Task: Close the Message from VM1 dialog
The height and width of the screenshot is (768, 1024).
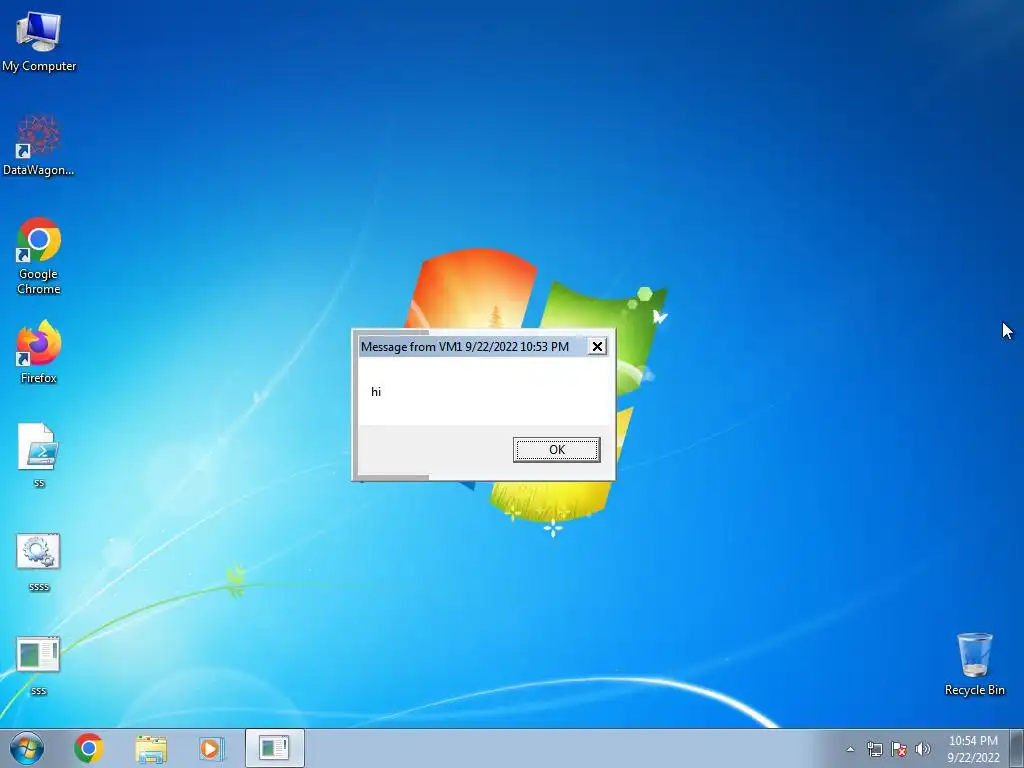Action: 597,347
